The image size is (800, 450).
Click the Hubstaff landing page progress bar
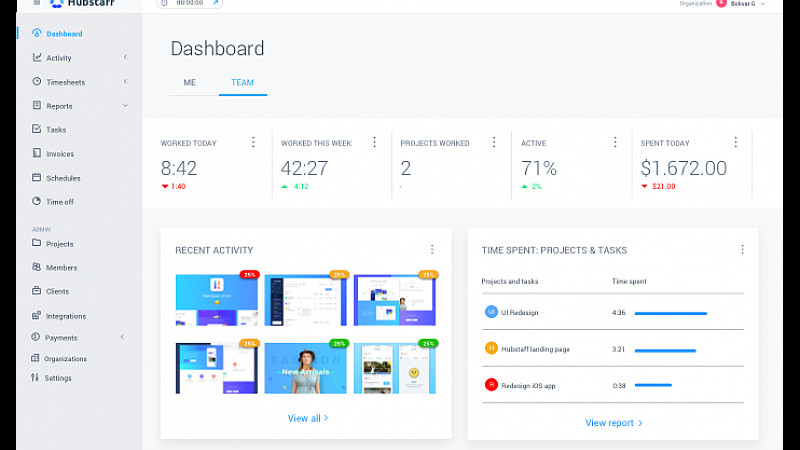pos(665,350)
